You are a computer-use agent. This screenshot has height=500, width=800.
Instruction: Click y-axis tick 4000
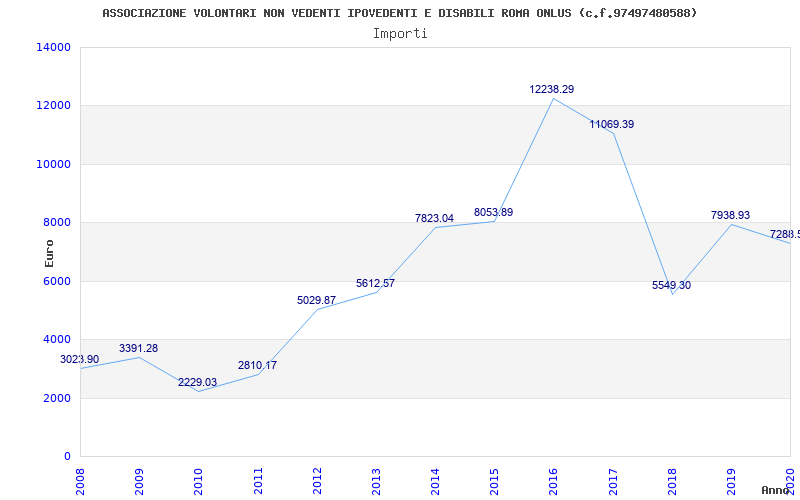tap(57, 339)
